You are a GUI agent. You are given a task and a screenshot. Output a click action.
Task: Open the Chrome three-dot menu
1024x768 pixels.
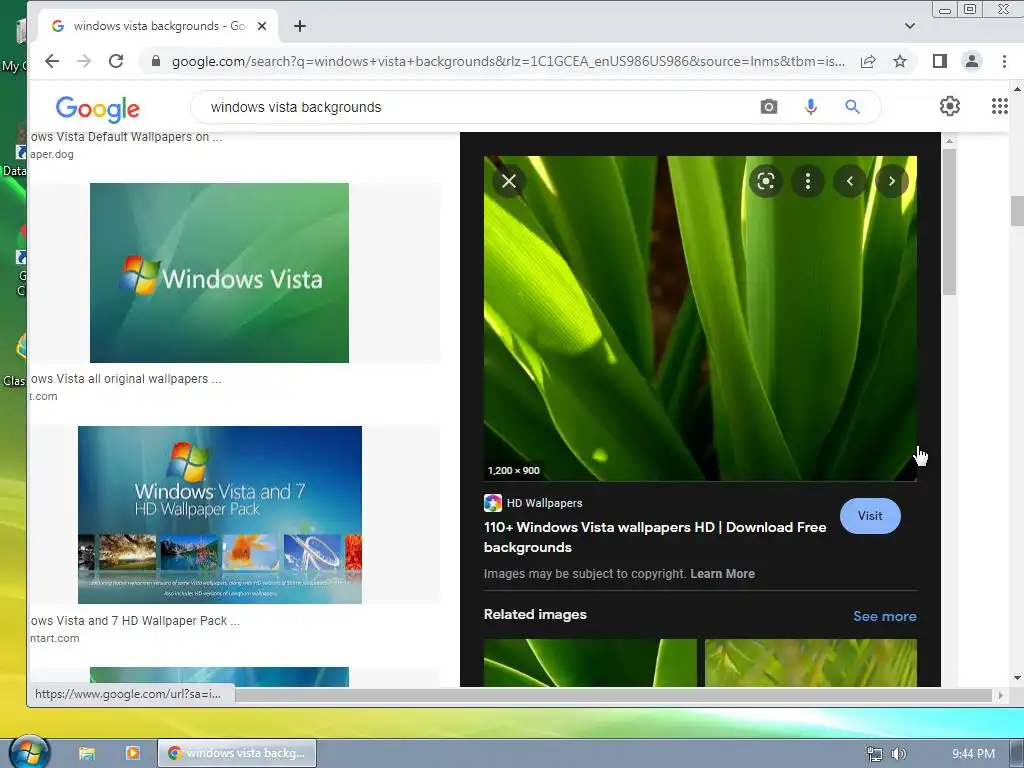click(x=1004, y=61)
